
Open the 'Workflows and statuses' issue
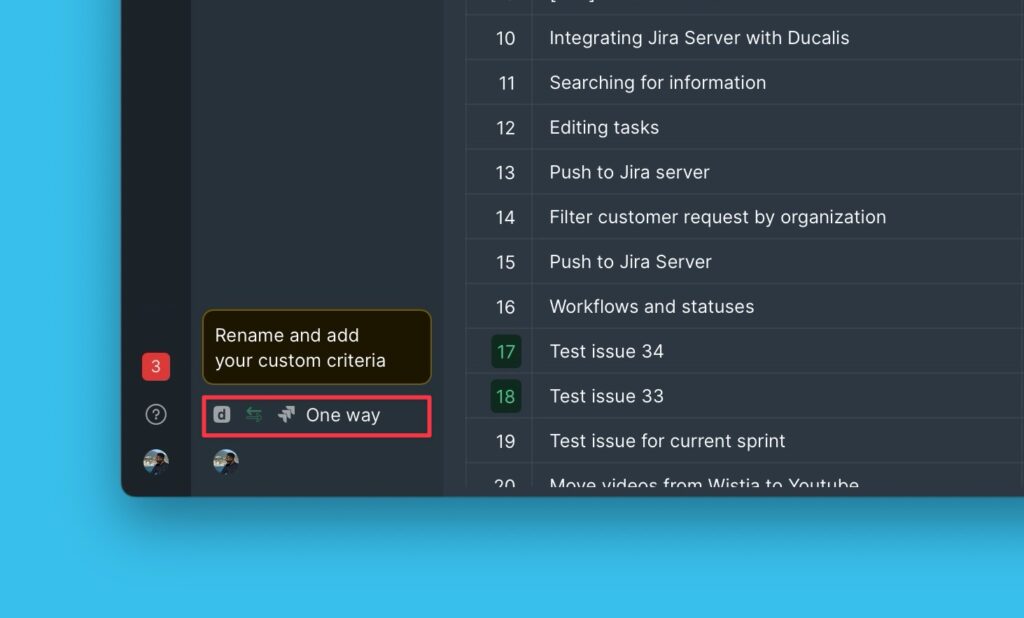click(651, 307)
